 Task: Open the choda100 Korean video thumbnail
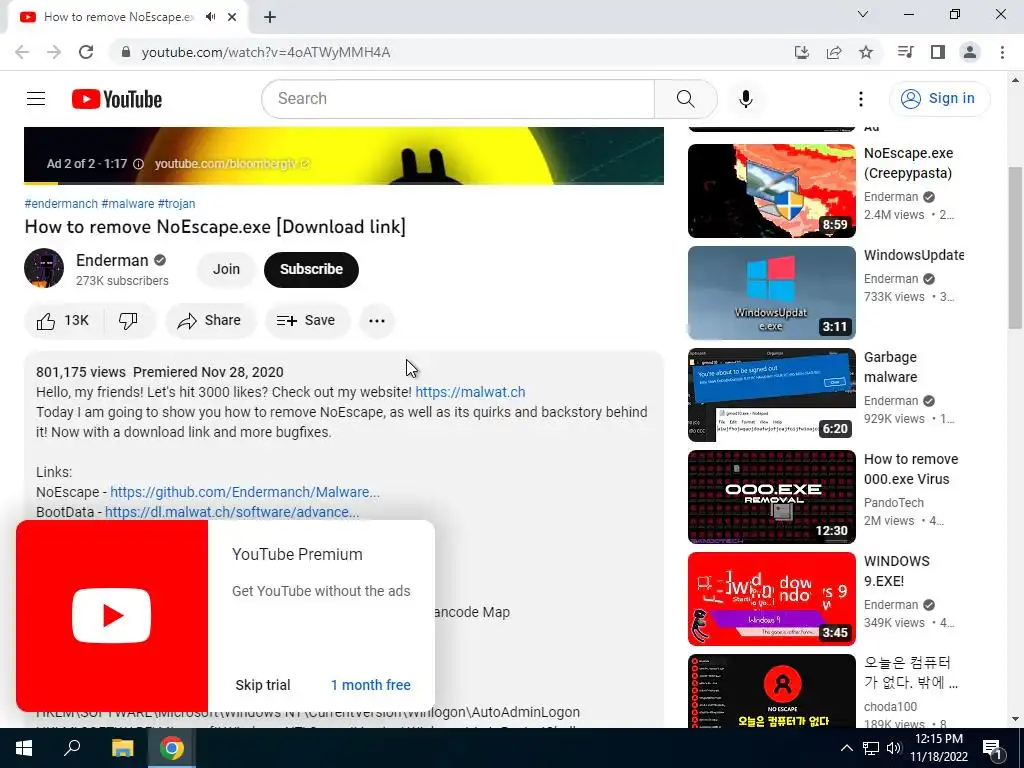click(x=772, y=691)
